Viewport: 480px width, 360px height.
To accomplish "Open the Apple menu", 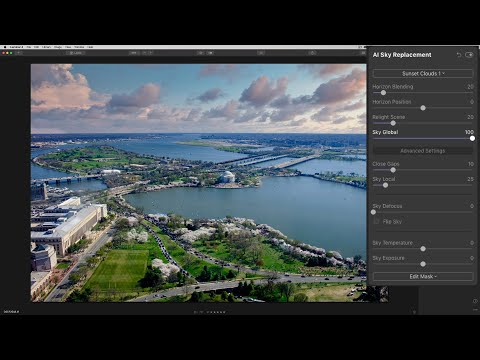I will pos(5,47).
